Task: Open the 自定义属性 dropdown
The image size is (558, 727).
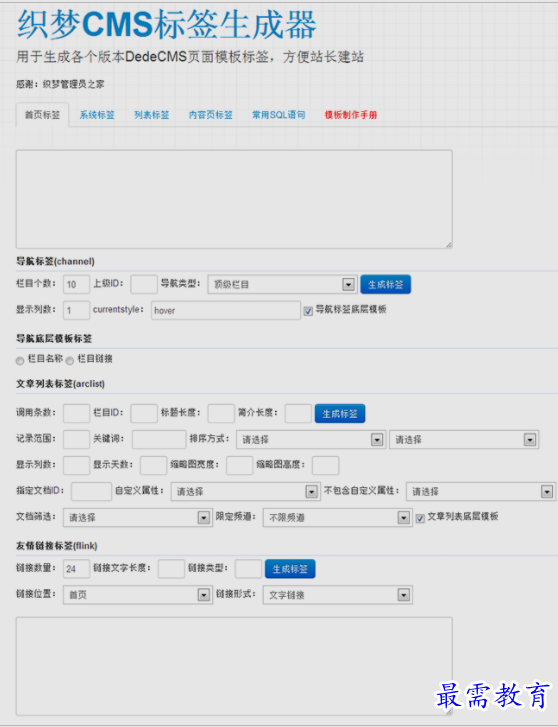Action: [245, 491]
